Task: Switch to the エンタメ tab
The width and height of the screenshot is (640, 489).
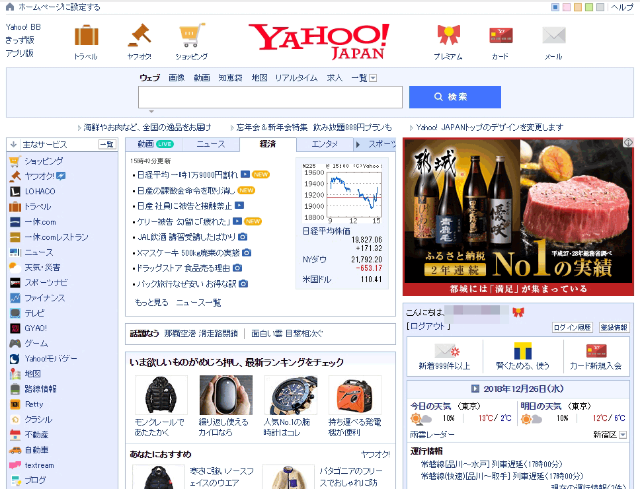Action: click(x=324, y=145)
